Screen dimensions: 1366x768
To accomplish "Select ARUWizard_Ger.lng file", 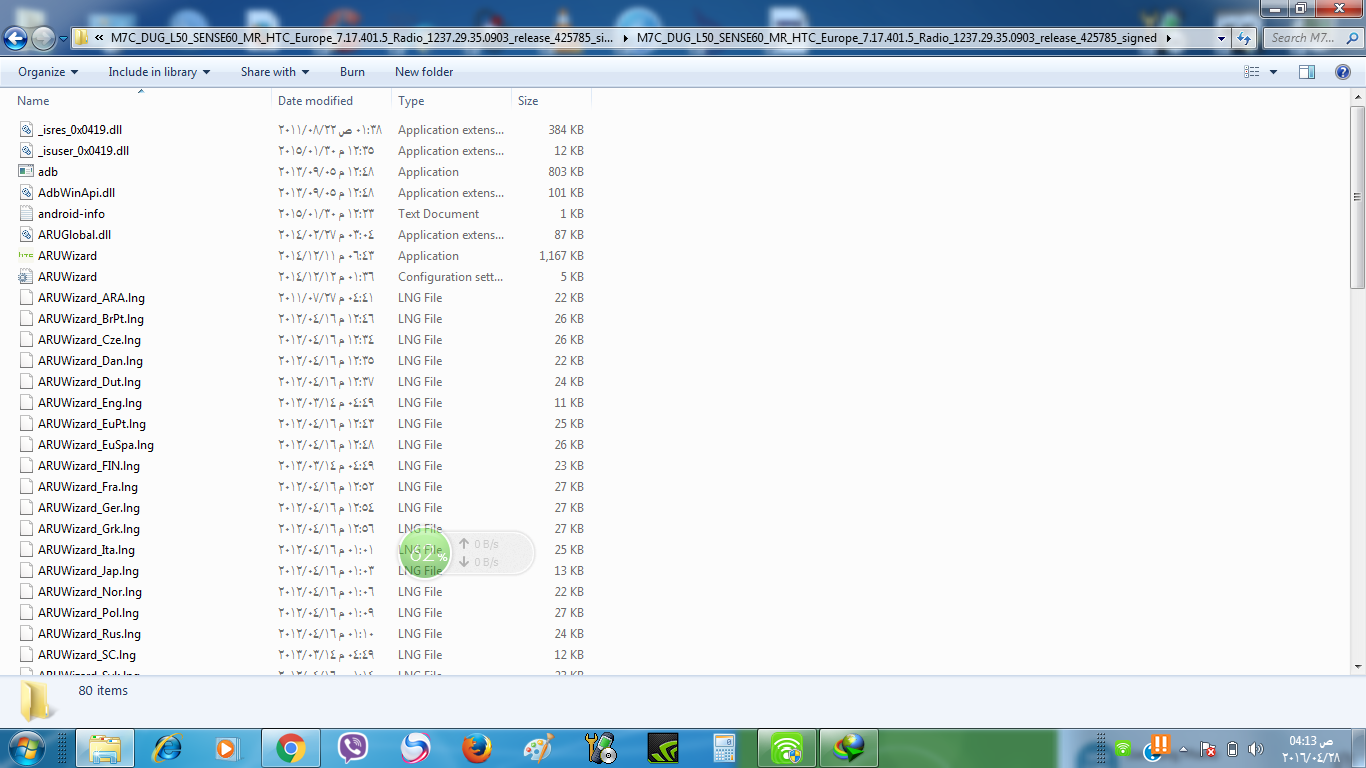I will tap(89, 508).
